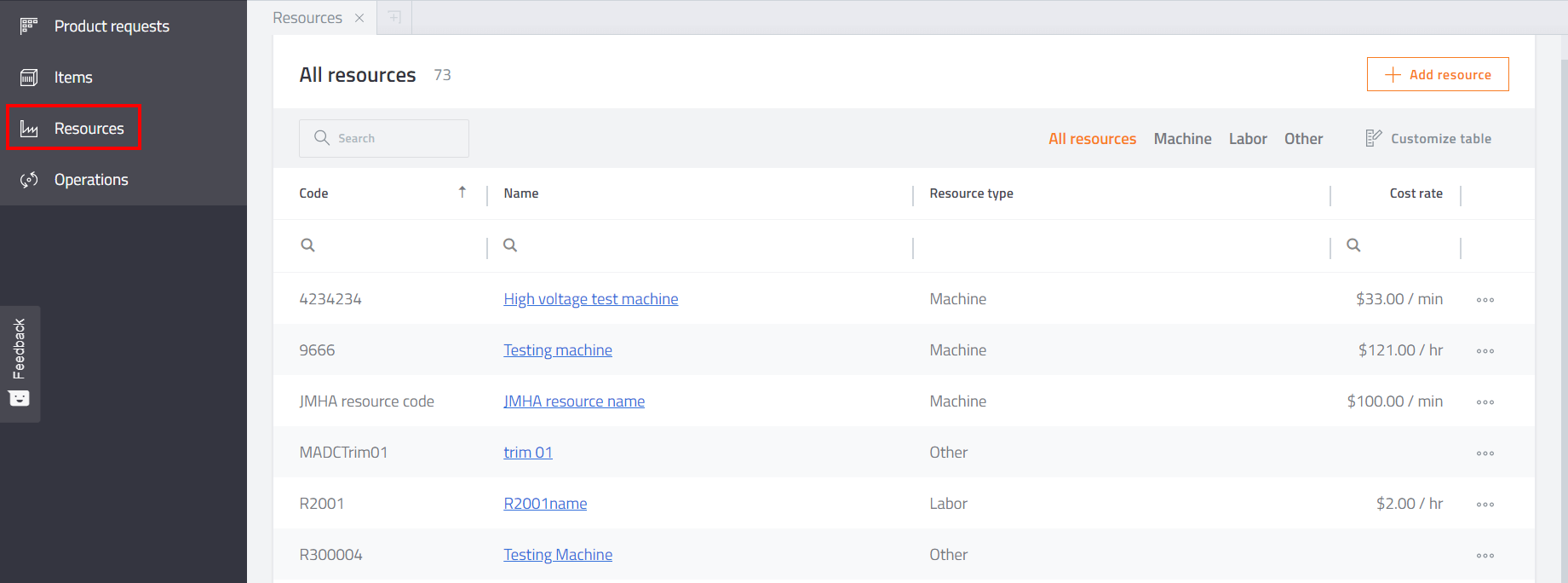1568x583 pixels.
Task: Click the Product requests sidebar icon
Action: click(x=29, y=26)
